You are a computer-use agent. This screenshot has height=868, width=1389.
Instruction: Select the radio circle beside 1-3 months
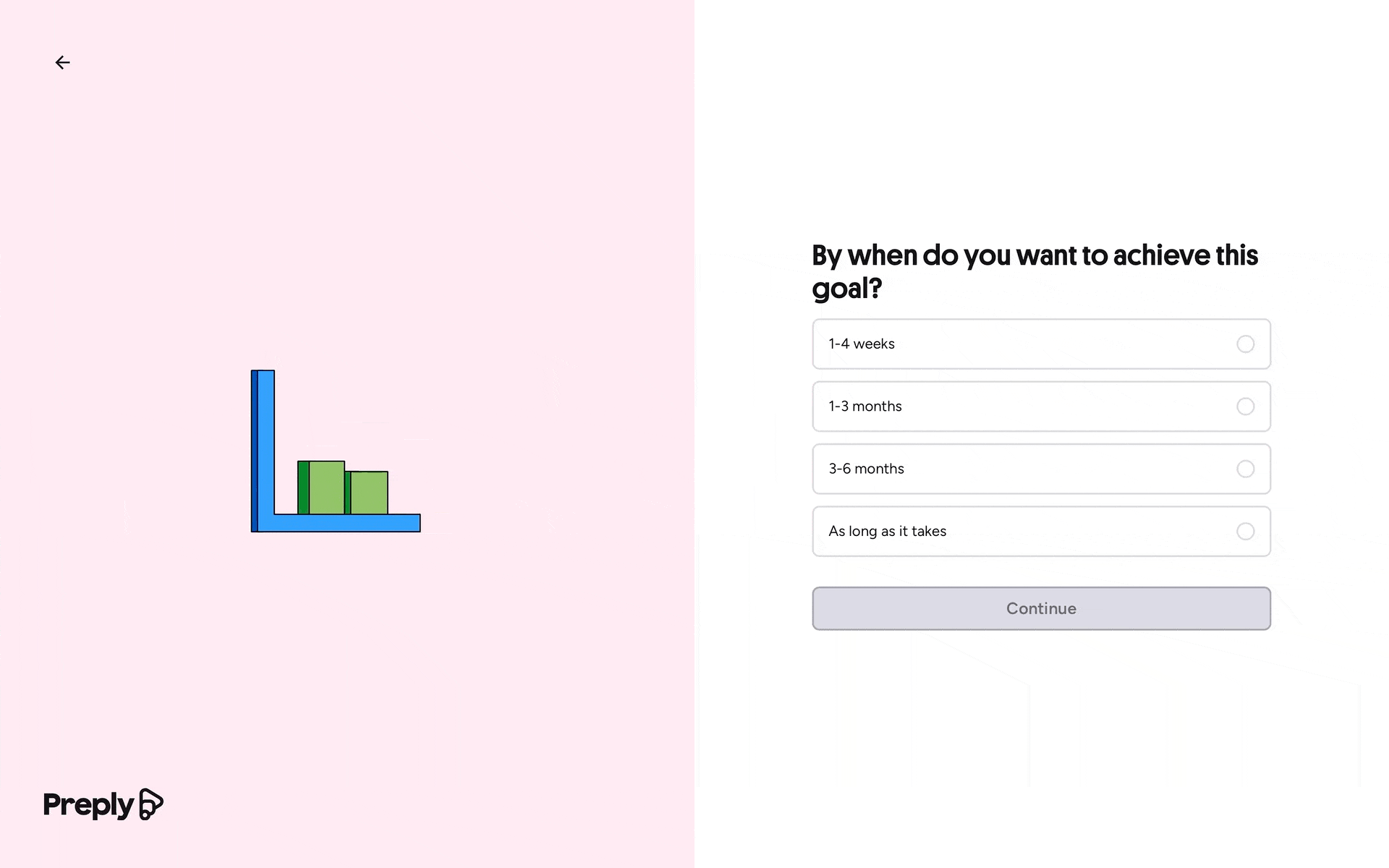(x=1246, y=407)
